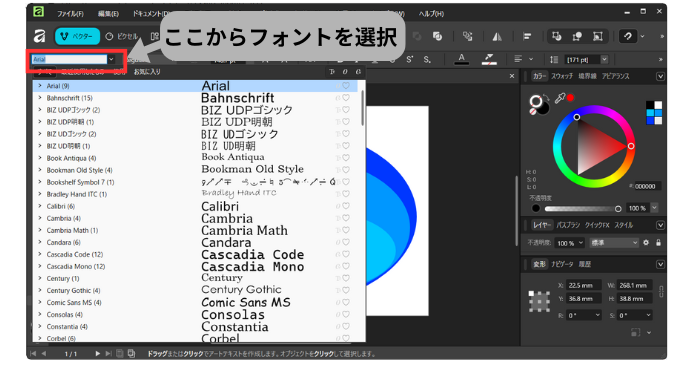Viewport: 698px width, 365px height.
Task: Click the add pages icon in status bar
Action: [x=131, y=353]
